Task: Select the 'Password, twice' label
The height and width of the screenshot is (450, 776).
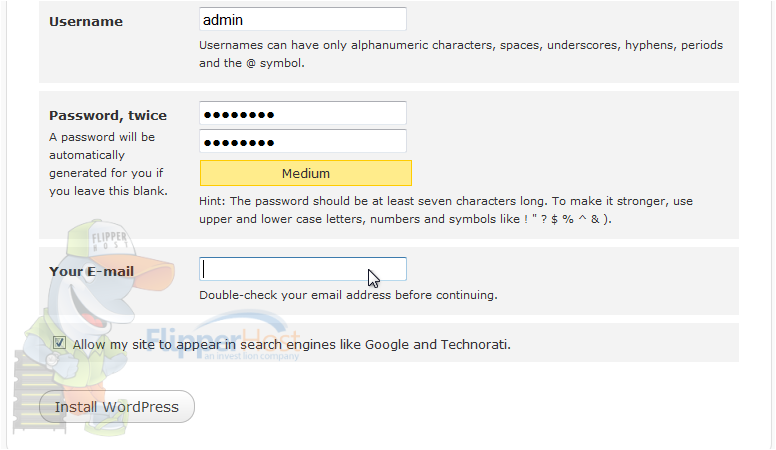Action: click(108, 115)
